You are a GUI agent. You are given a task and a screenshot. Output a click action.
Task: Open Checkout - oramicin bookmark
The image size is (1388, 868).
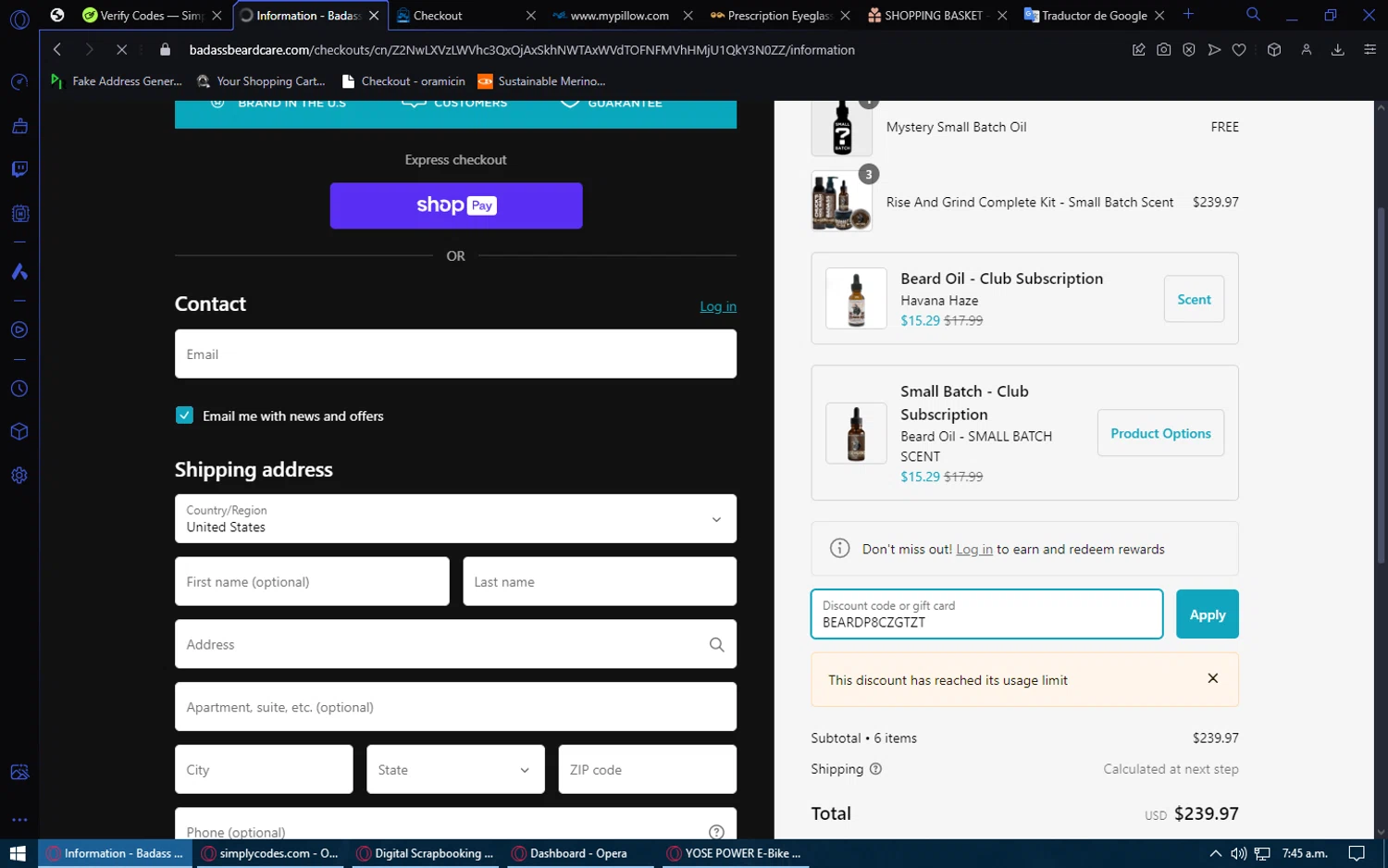403,81
